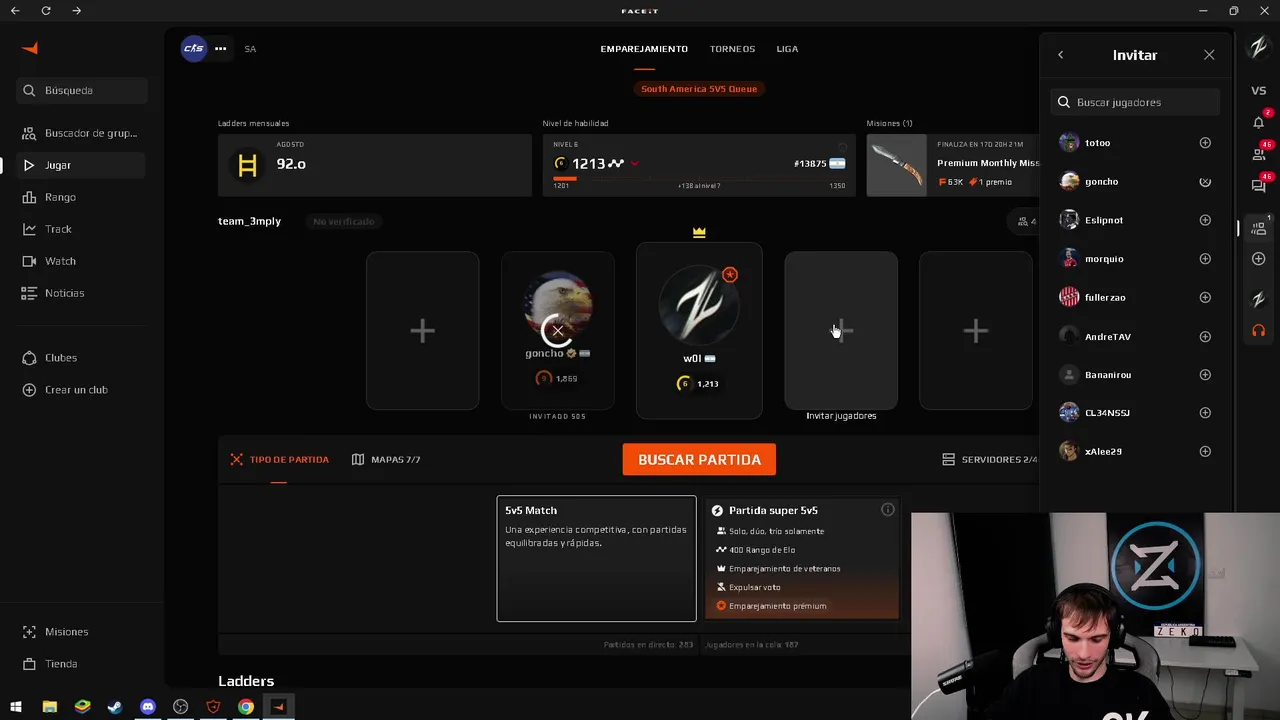Invite Eslipnot with the plus icon
Image resolution: width=1280 pixels, height=720 pixels.
1205,220
